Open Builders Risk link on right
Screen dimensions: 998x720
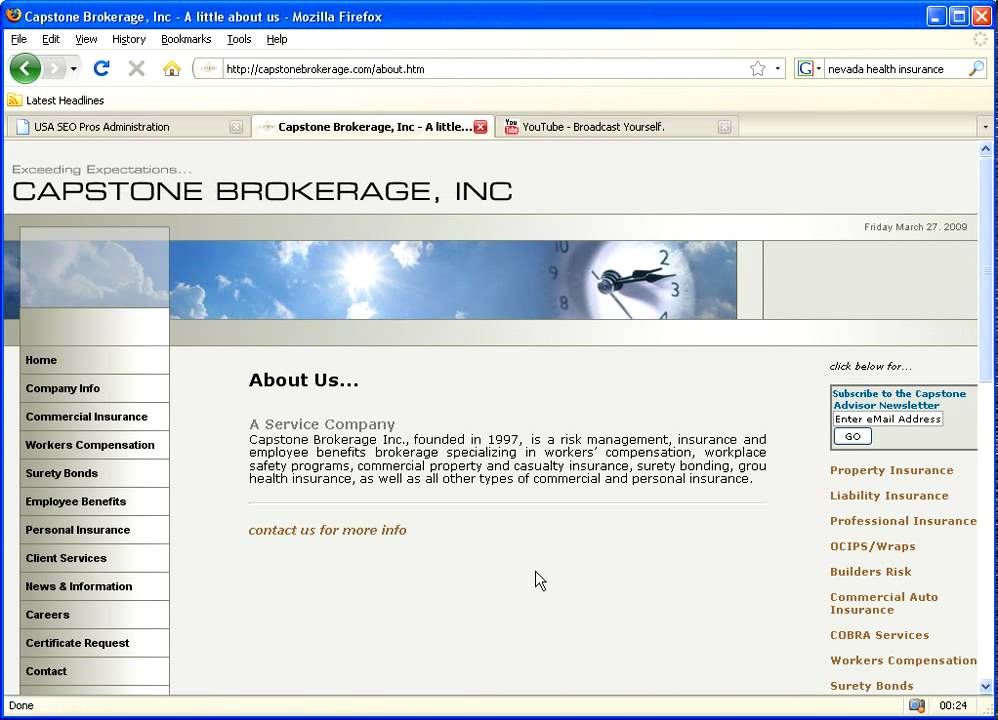[x=870, y=572]
